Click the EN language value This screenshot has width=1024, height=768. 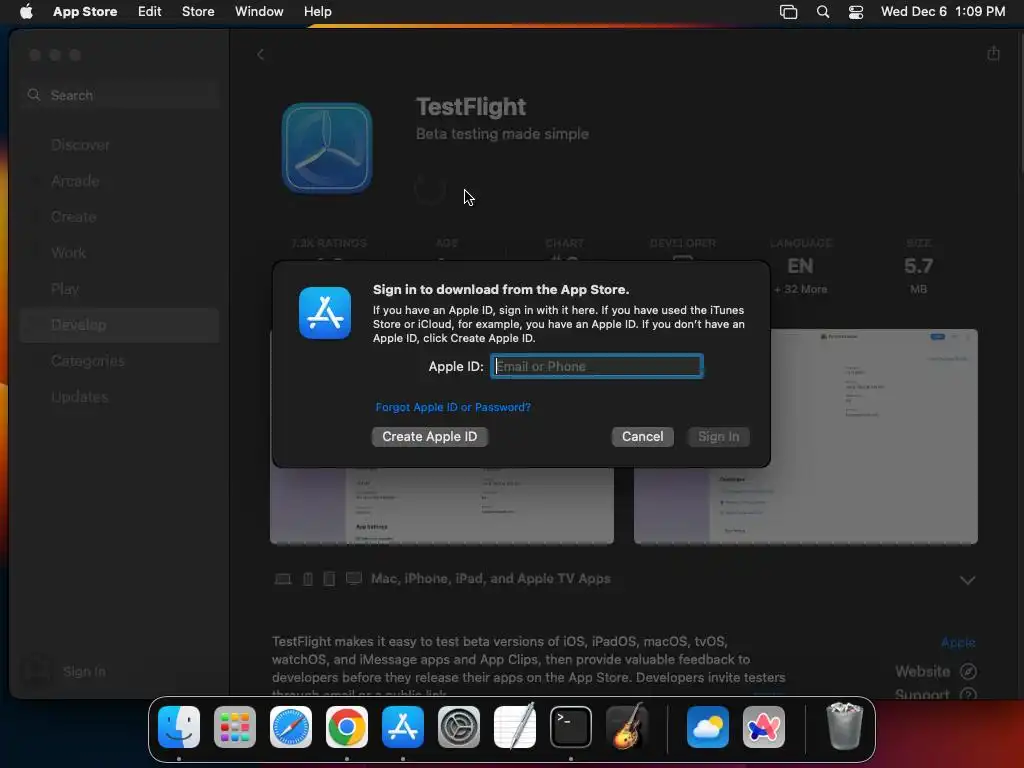[801, 266]
